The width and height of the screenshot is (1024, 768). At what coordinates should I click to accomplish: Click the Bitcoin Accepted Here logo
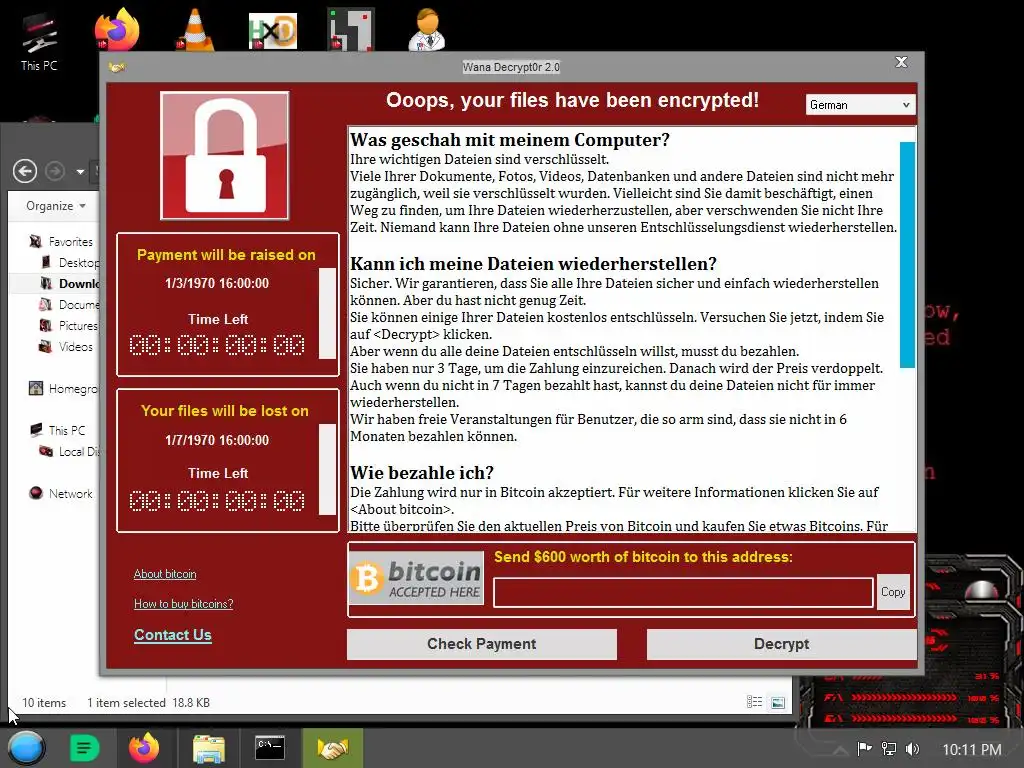point(417,578)
